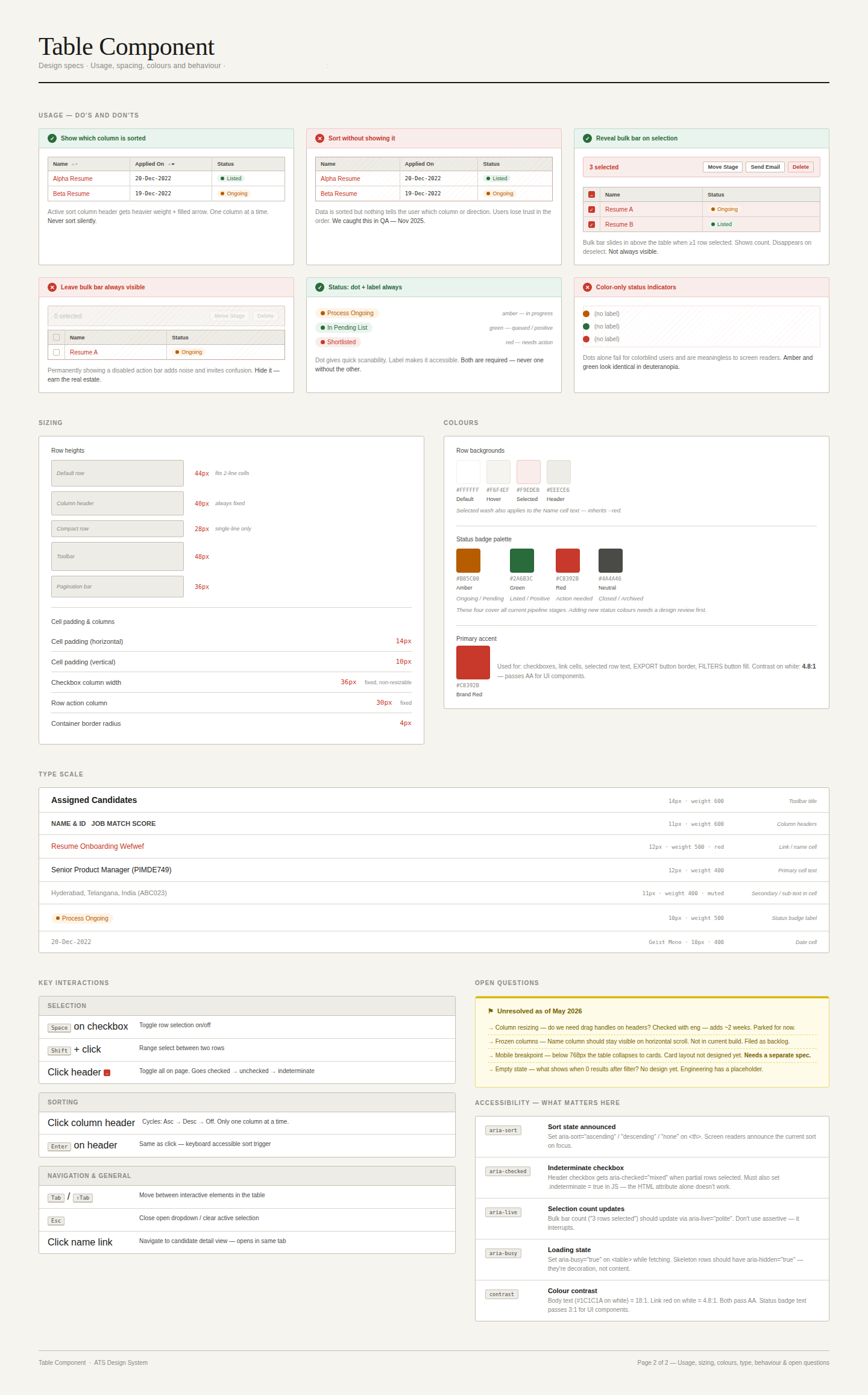Click the 'Default row' sizing box
This screenshot has height=1395, width=868.
pyautogui.click(x=118, y=473)
